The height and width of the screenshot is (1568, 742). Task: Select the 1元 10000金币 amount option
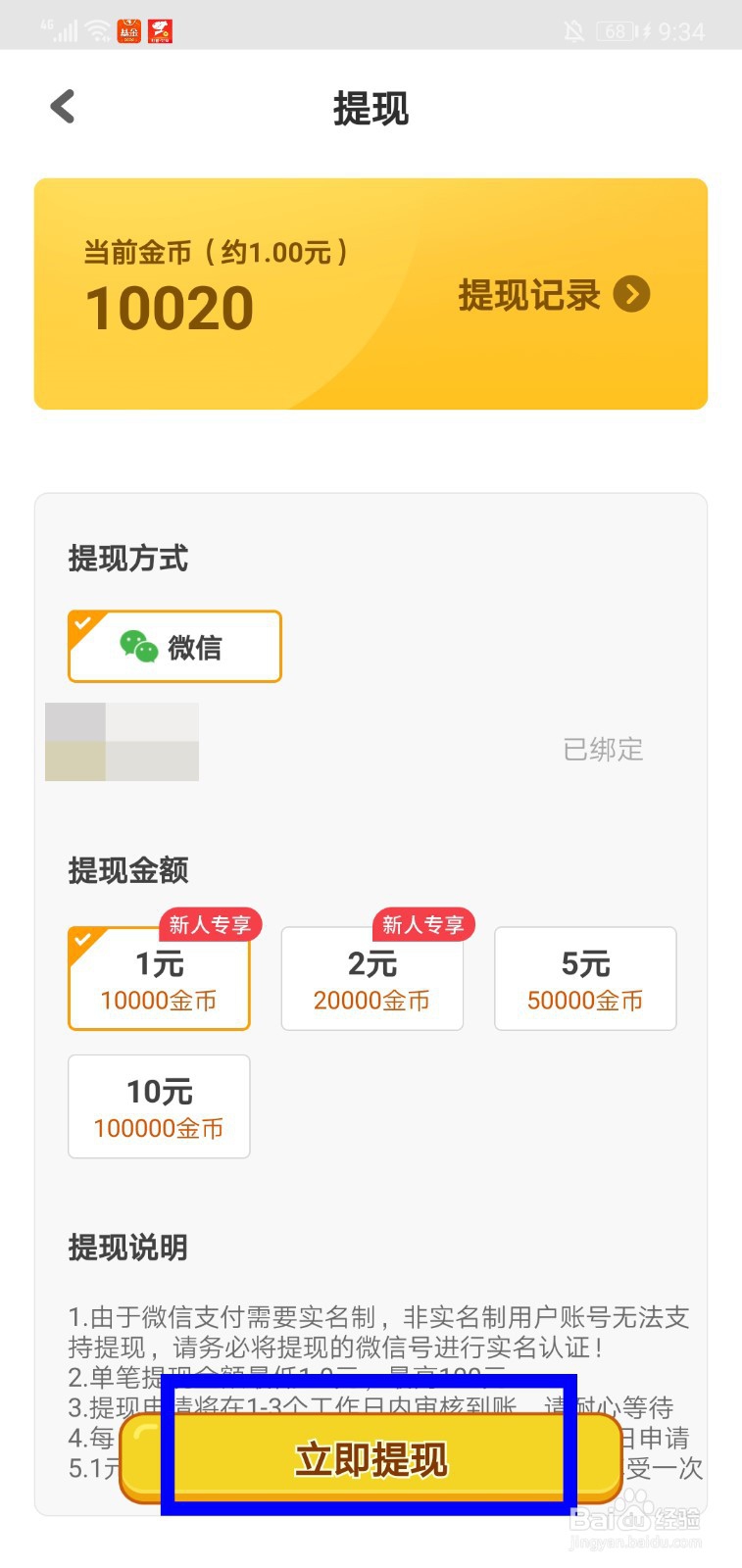159,979
